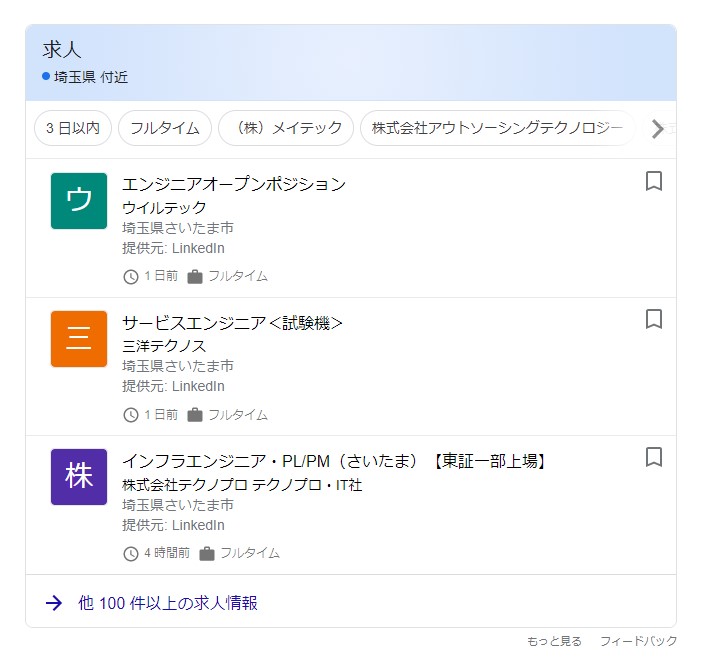Viewport: 712px width, 668px height.
Task: Click 提供元: LinkedIn under 三洋テクノス
Action: (173, 386)
